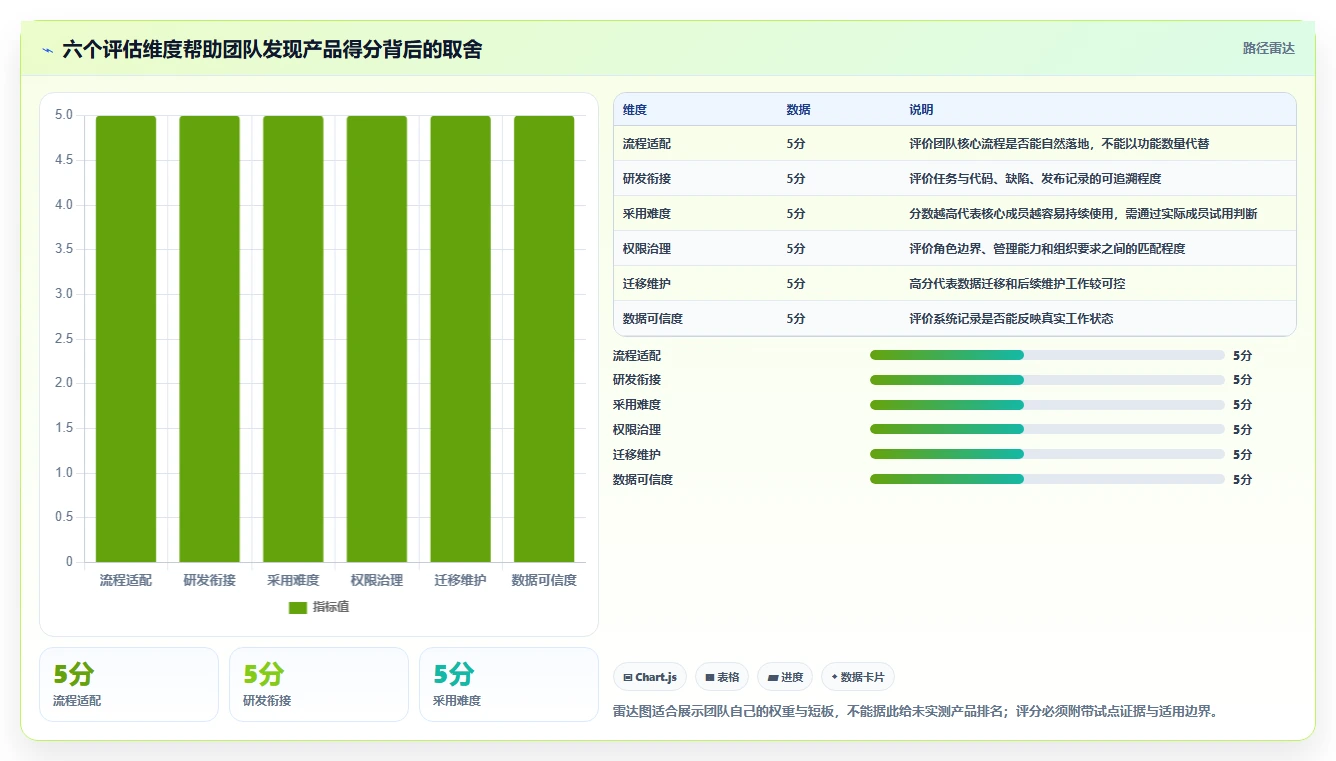The height and width of the screenshot is (761, 1336).
Task: Click the 流程适配 x-axis label
Action: (x=126, y=580)
